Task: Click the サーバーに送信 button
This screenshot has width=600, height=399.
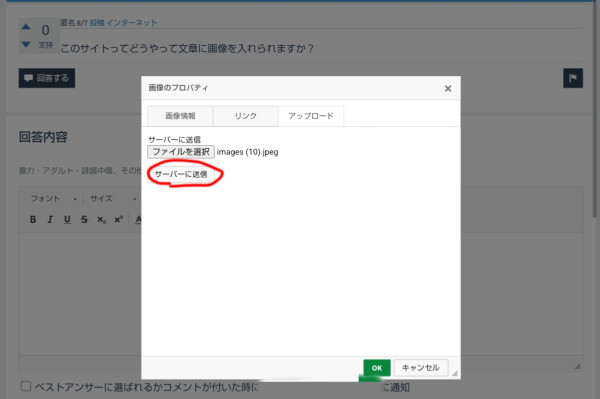Action: [181, 174]
